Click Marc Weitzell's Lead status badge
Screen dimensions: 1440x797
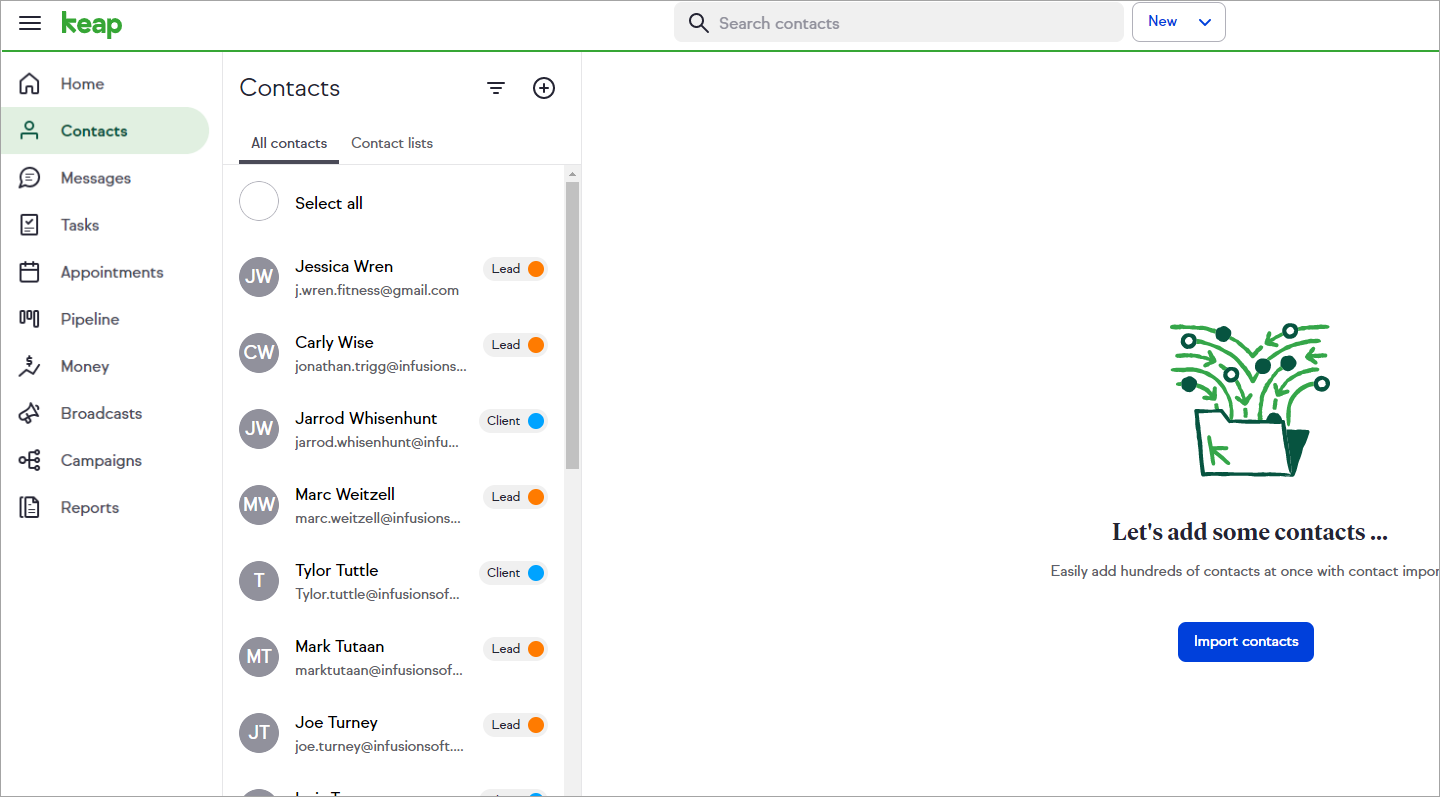coord(515,497)
